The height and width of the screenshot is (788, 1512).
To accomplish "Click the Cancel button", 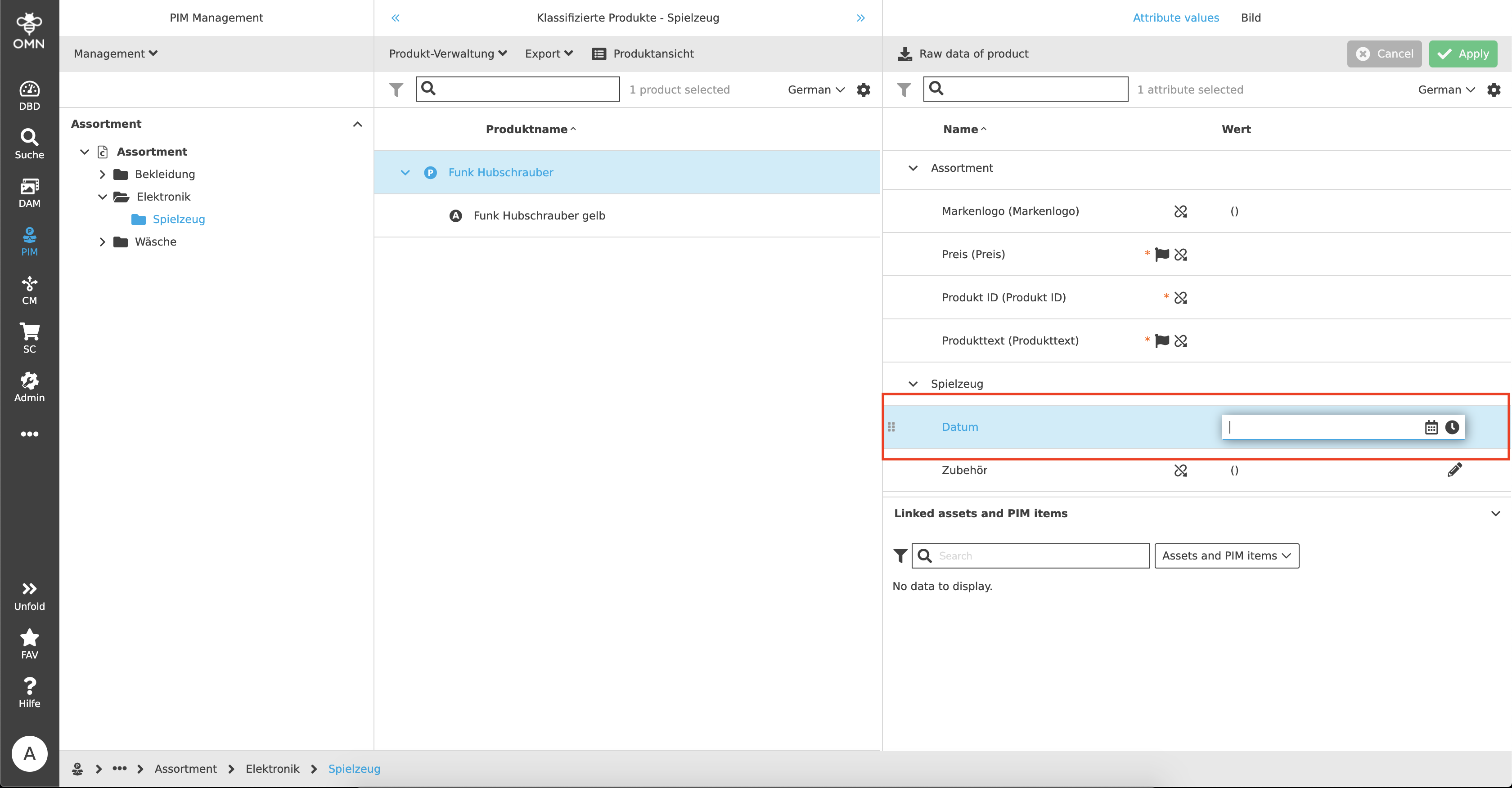I will click(x=1384, y=54).
